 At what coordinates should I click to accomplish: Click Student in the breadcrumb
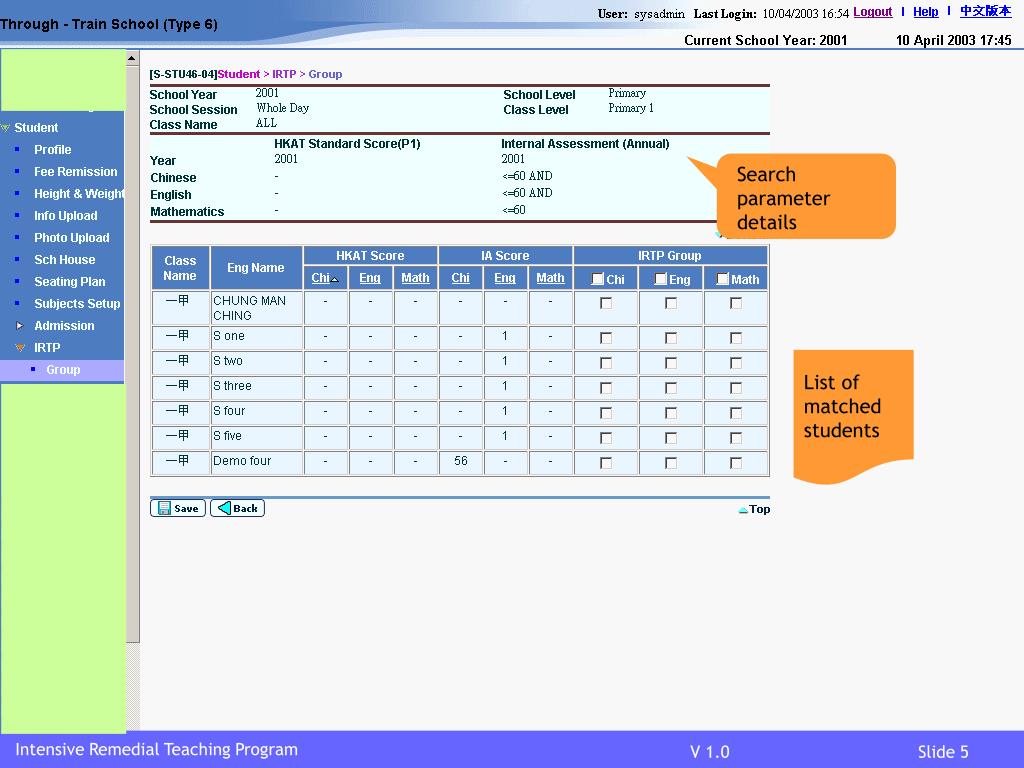click(238, 74)
